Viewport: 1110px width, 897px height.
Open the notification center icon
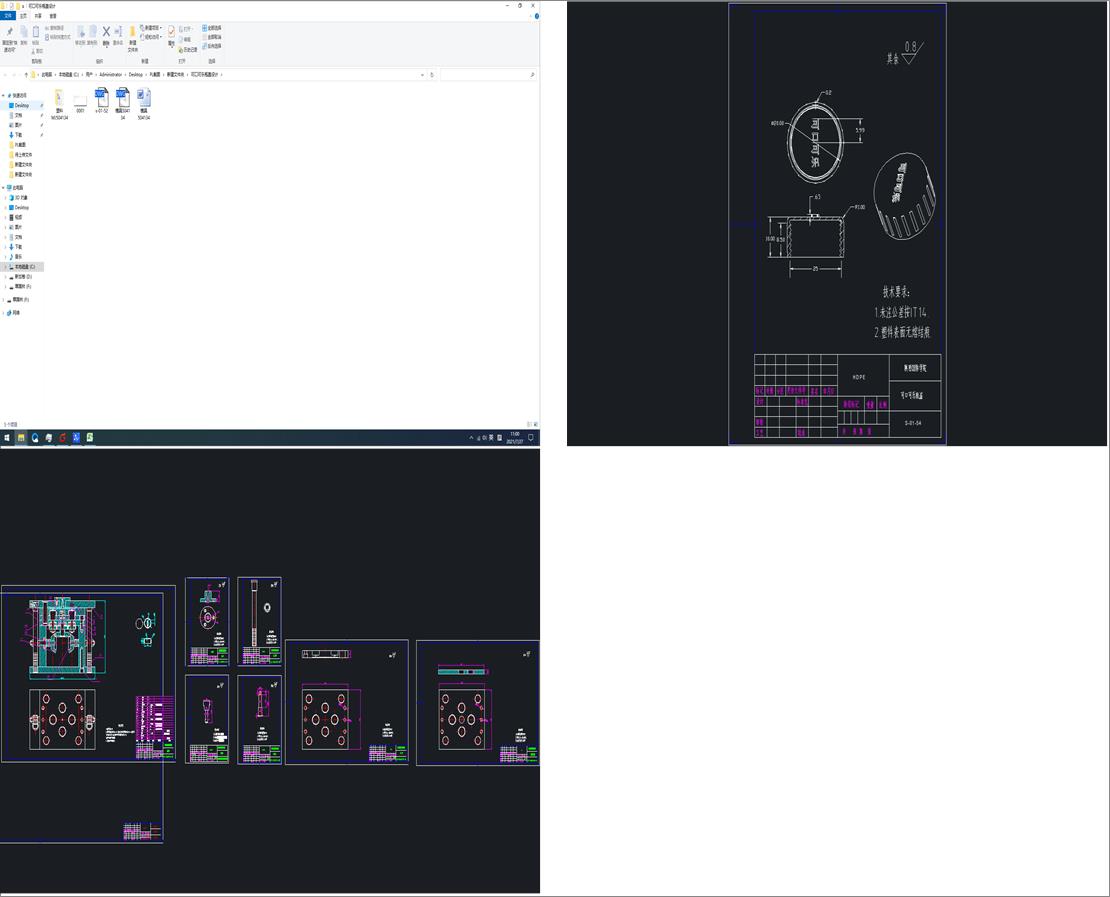(x=531, y=438)
